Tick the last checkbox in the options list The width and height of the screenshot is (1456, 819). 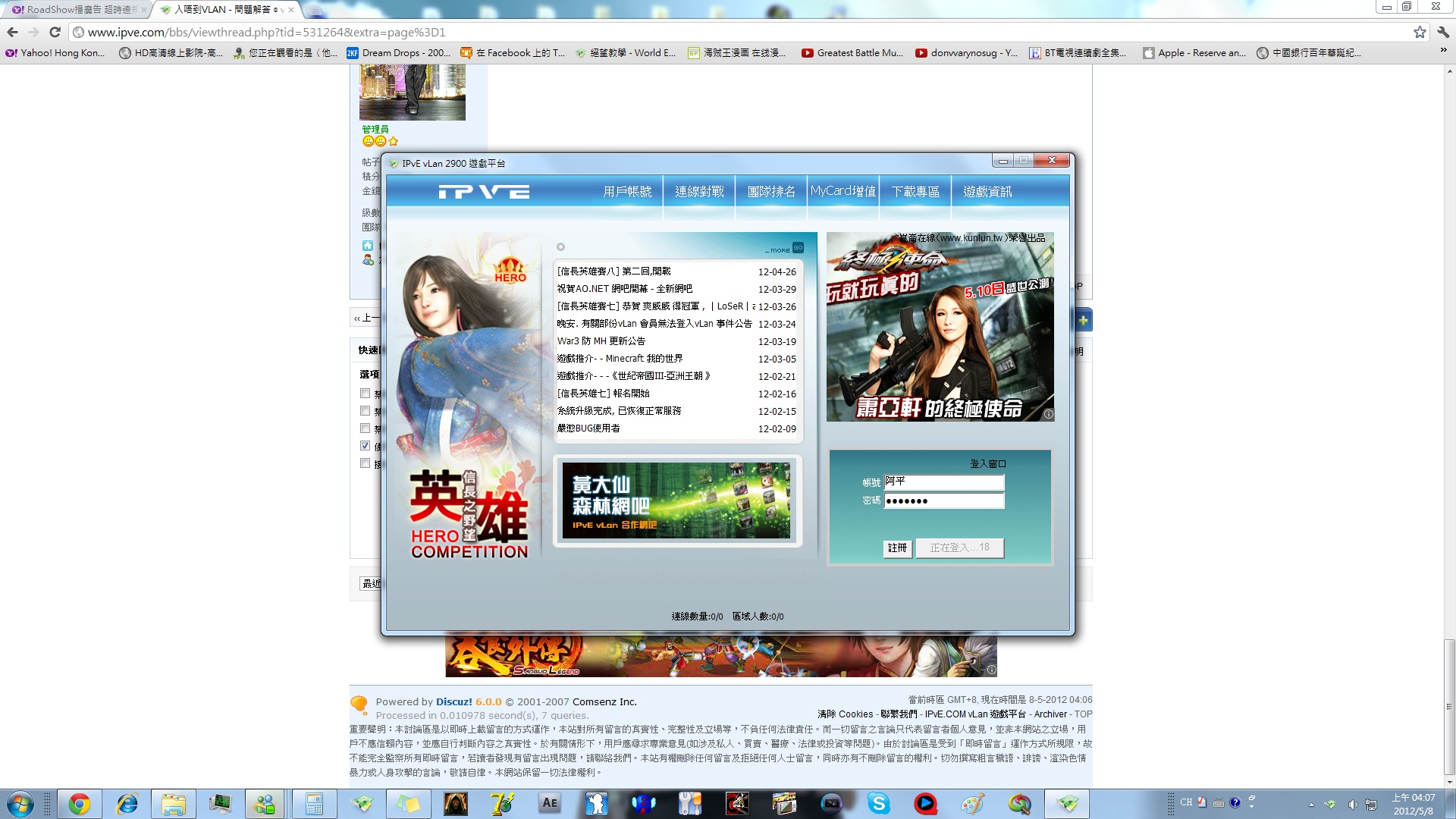pos(366,463)
